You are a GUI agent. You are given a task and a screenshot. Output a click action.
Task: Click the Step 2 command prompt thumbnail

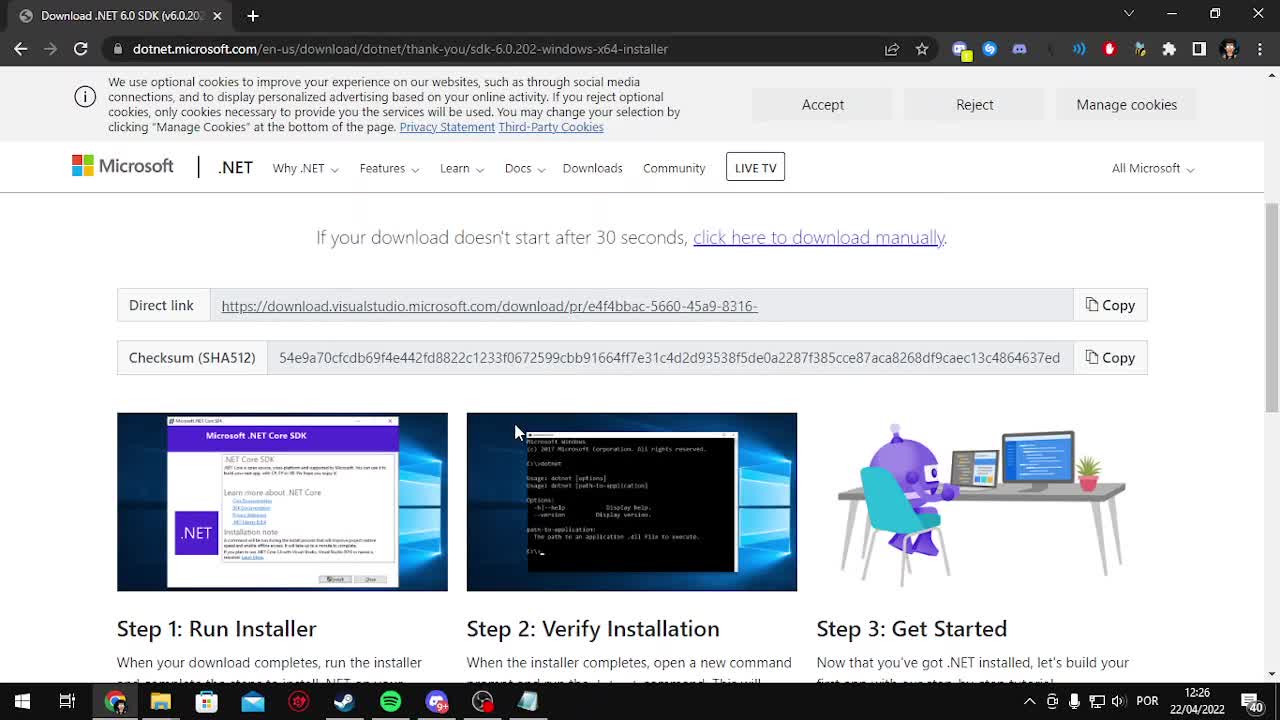click(x=631, y=502)
